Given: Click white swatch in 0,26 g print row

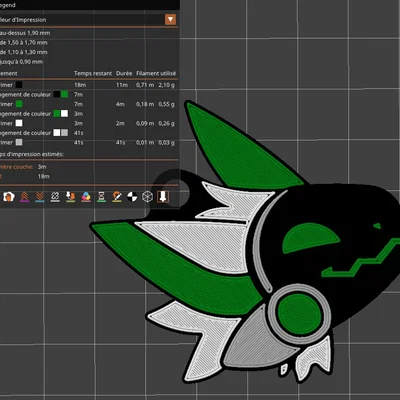Looking at the screenshot, I should [x=19, y=123].
